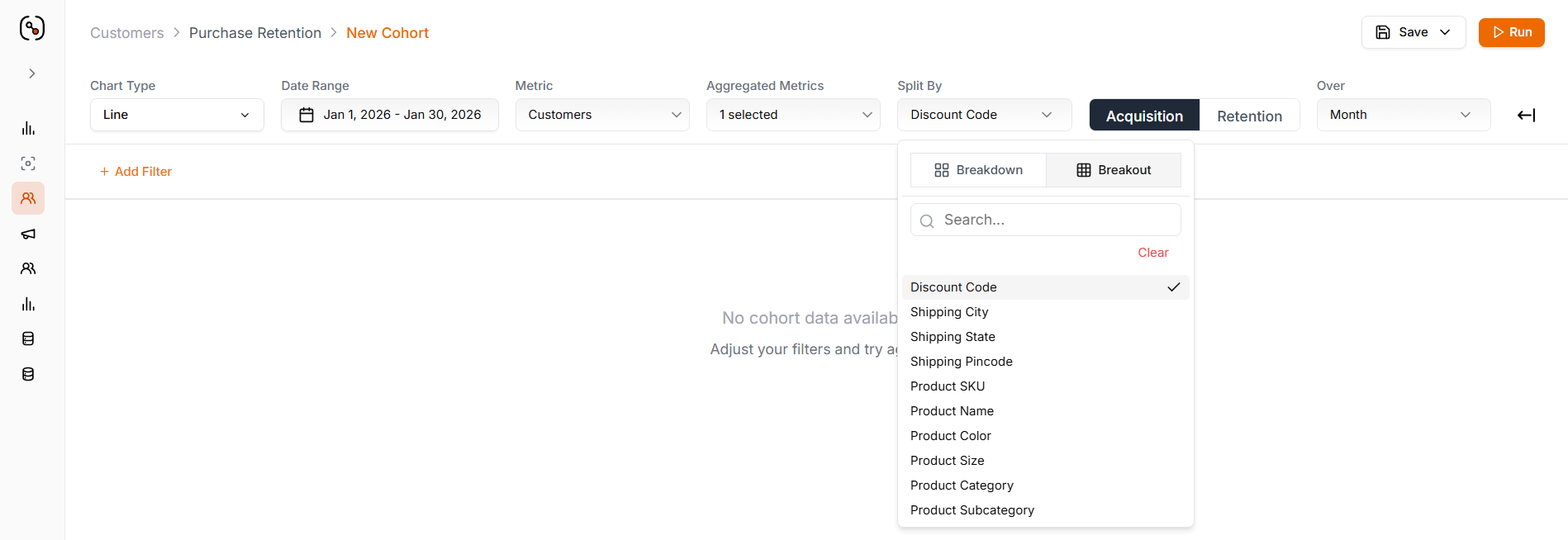The image size is (1568, 540).
Task: Select the checked Discount Code option
Action: [x=1045, y=287]
